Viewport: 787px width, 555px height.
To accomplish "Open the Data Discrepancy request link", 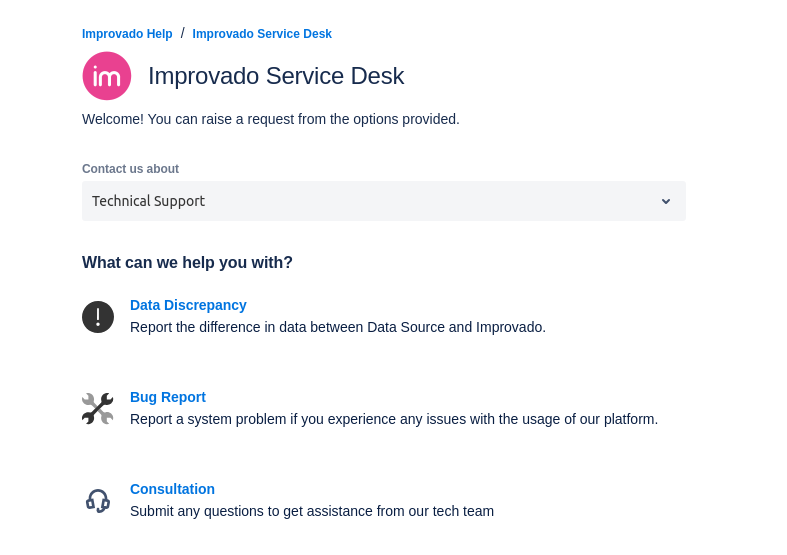I will point(188,305).
